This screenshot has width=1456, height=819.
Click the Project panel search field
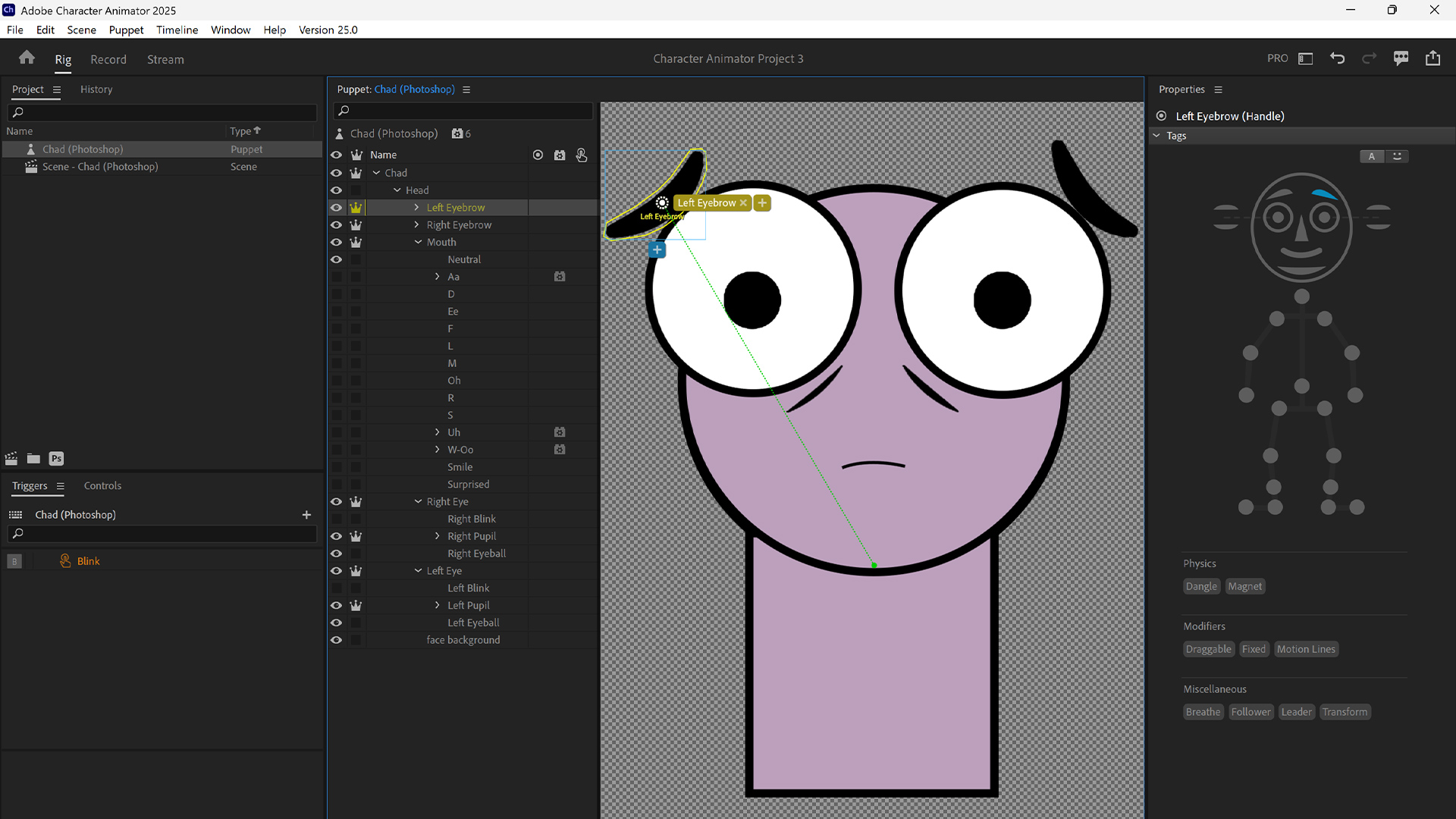pos(162,112)
